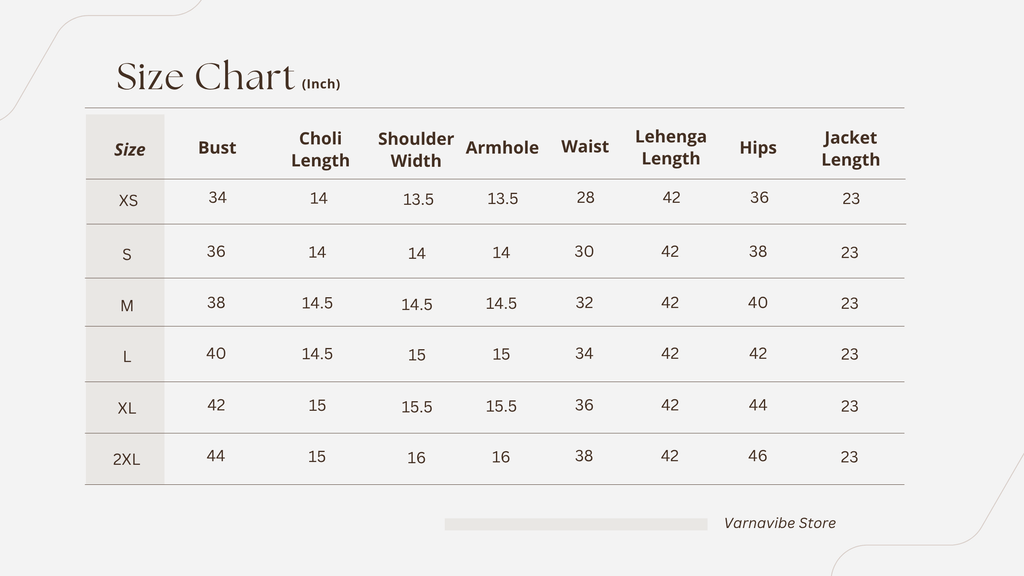Click the S size row label
Viewport: 1024px width, 576px height.
coord(127,255)
